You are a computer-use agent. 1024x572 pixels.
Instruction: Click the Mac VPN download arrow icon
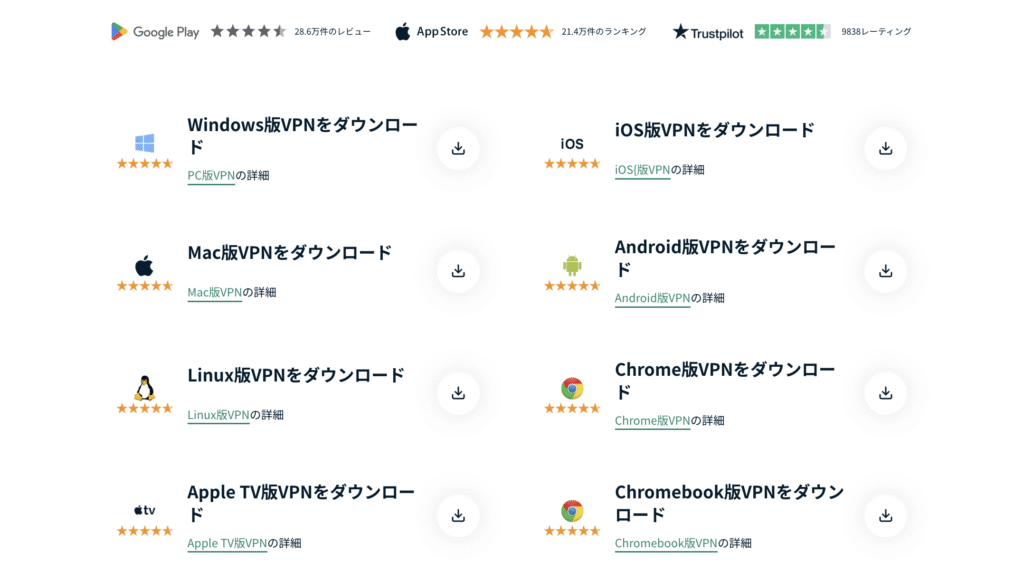click(x=458, y=271)
